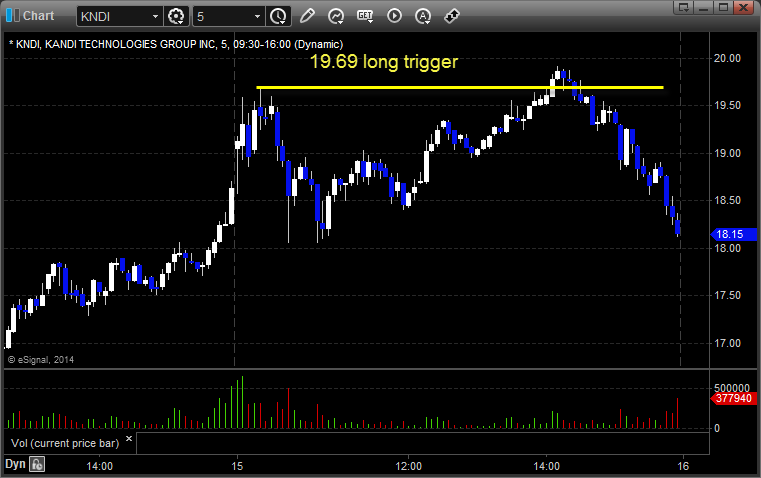This screenshot has width=761, height=478.
Task: Start bar replay with play icon
Action: (394, 16)
